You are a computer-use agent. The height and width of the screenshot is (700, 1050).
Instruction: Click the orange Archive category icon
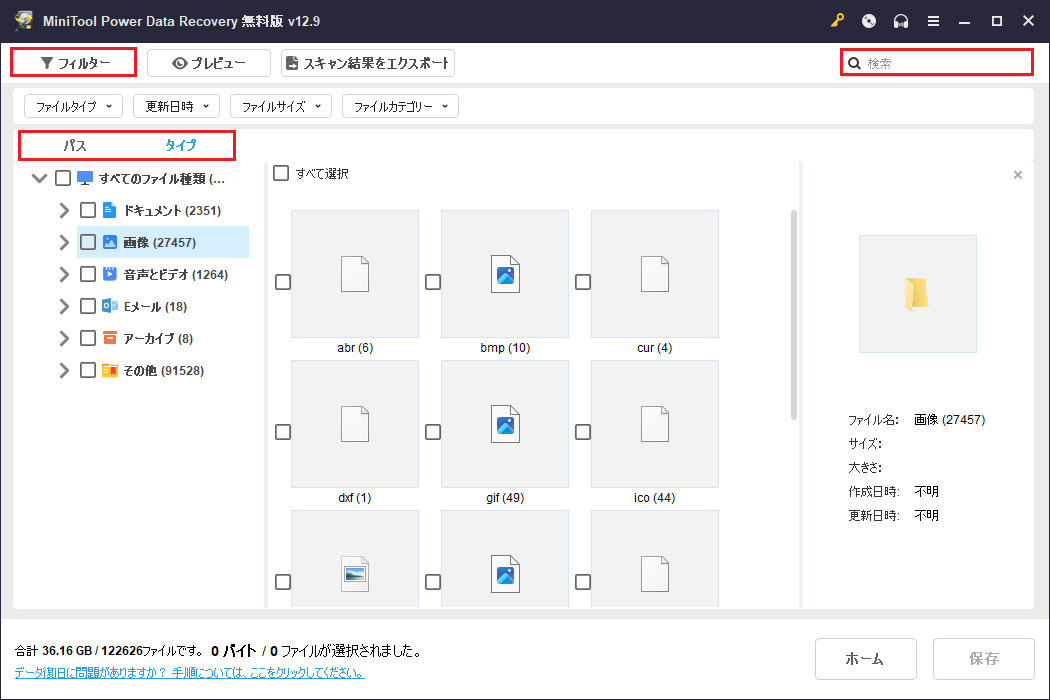tap(110, 338)
